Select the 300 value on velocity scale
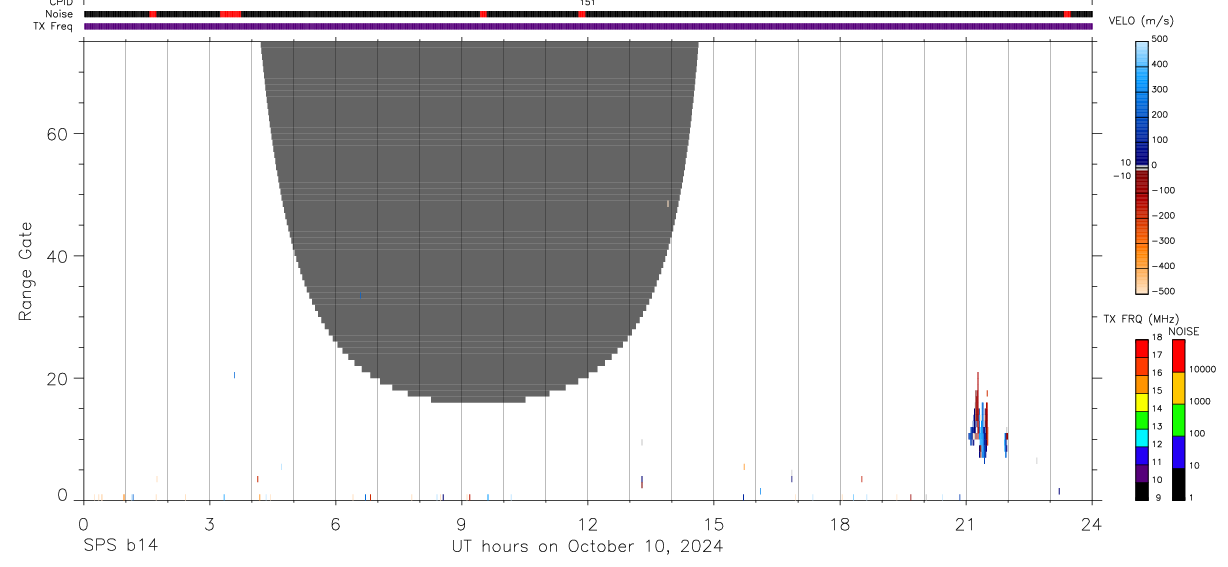 point(1159,89)
